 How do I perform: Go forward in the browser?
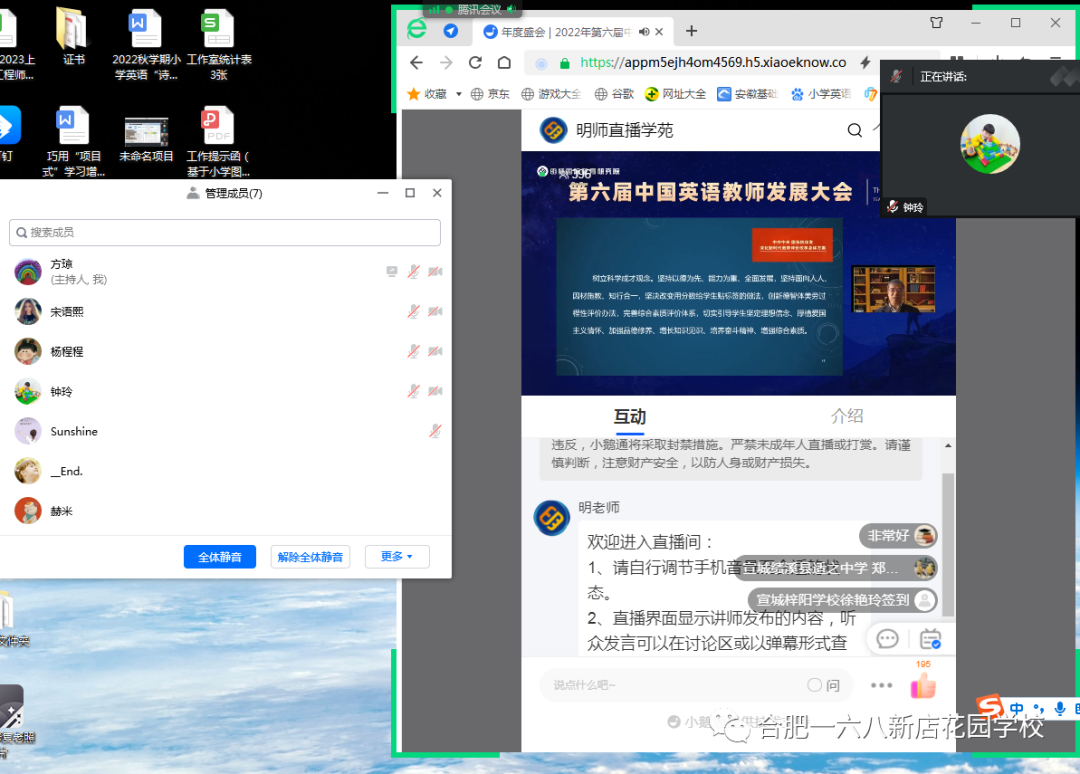pos(446,63)
